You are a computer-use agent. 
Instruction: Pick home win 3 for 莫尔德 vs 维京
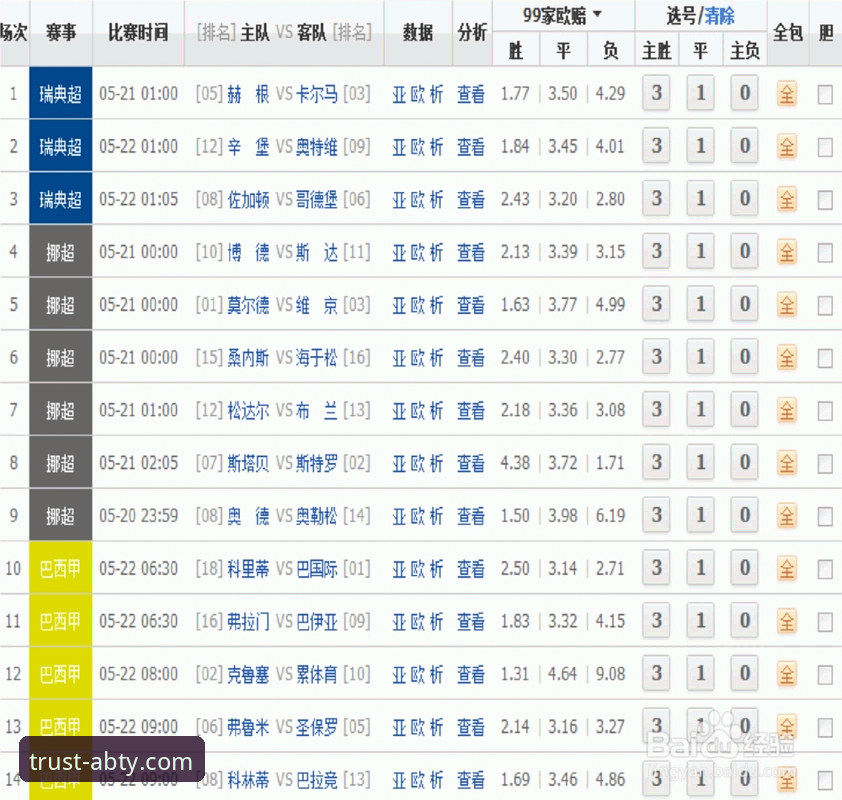click(x=656, y=304)
